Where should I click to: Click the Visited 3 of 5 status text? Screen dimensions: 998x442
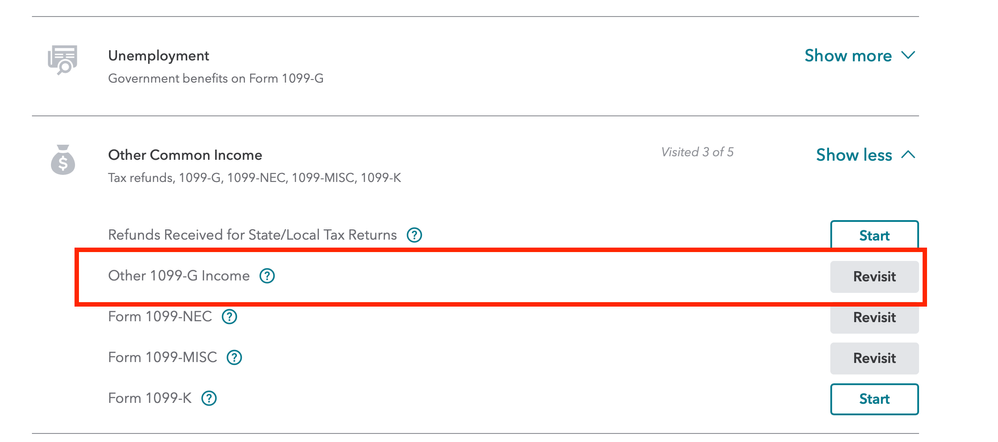pyautogui.click(x=697, y=152)
